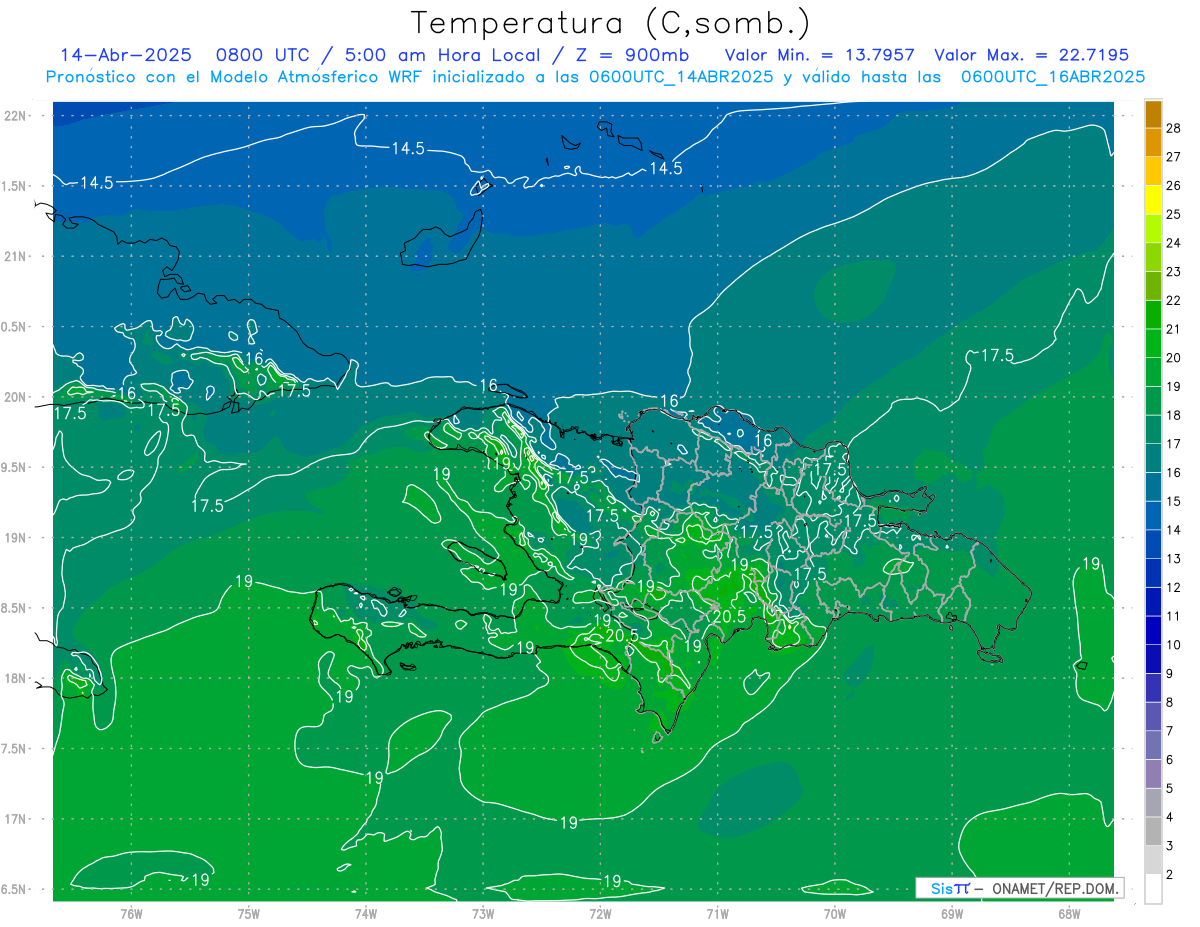
Task: Click the colorbar value label '13'
Action: click(1174, 559)
